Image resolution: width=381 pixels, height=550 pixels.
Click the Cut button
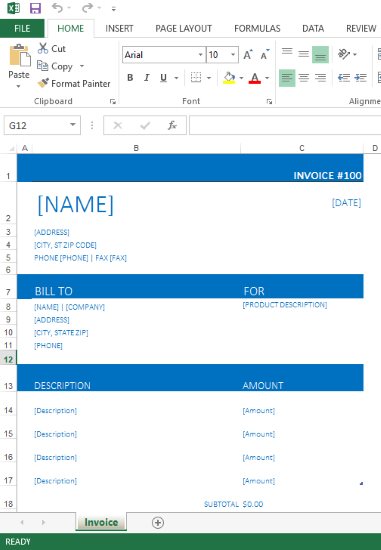tap(52, 48)
